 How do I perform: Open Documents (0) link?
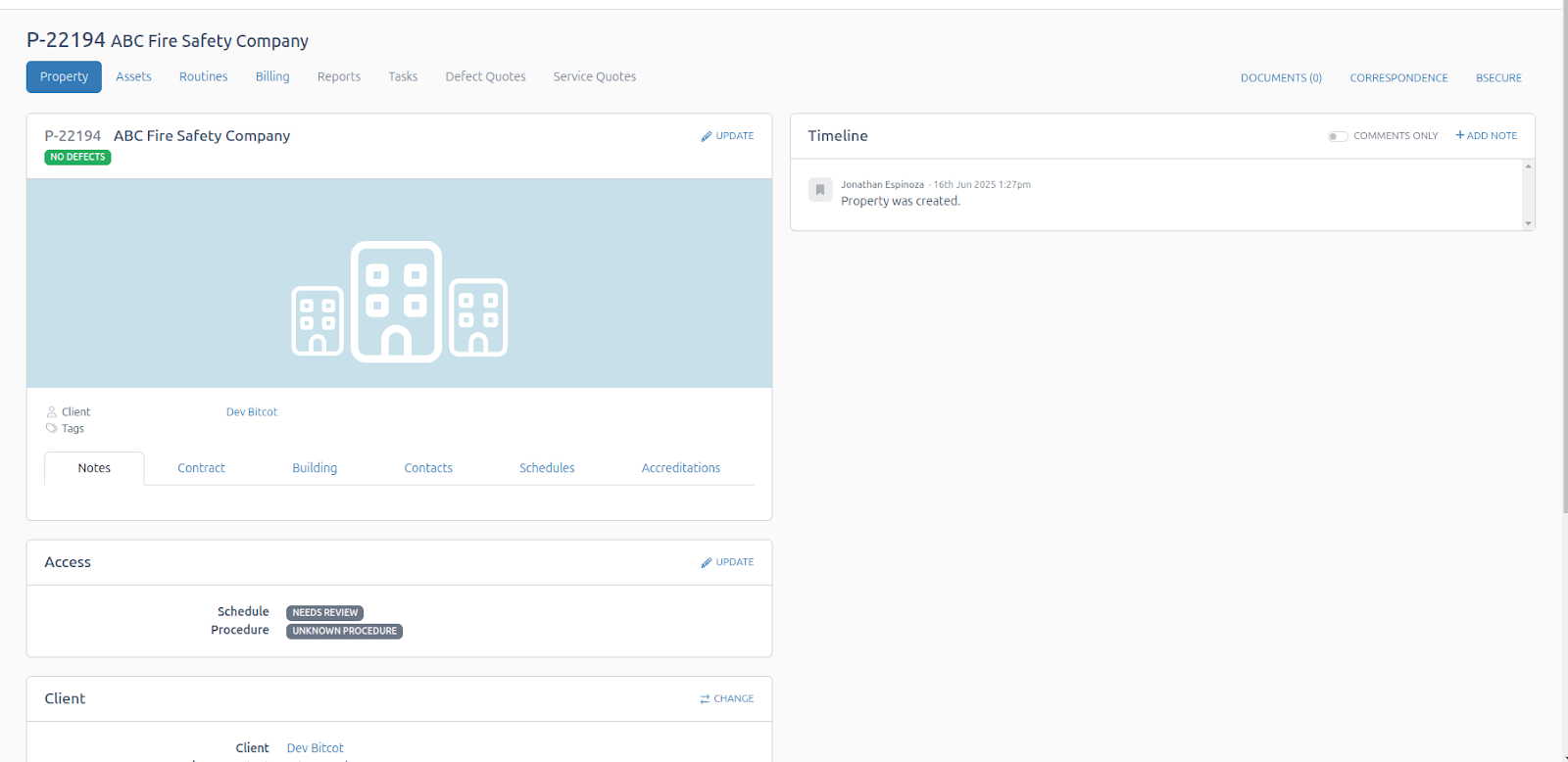[1281, 78]
